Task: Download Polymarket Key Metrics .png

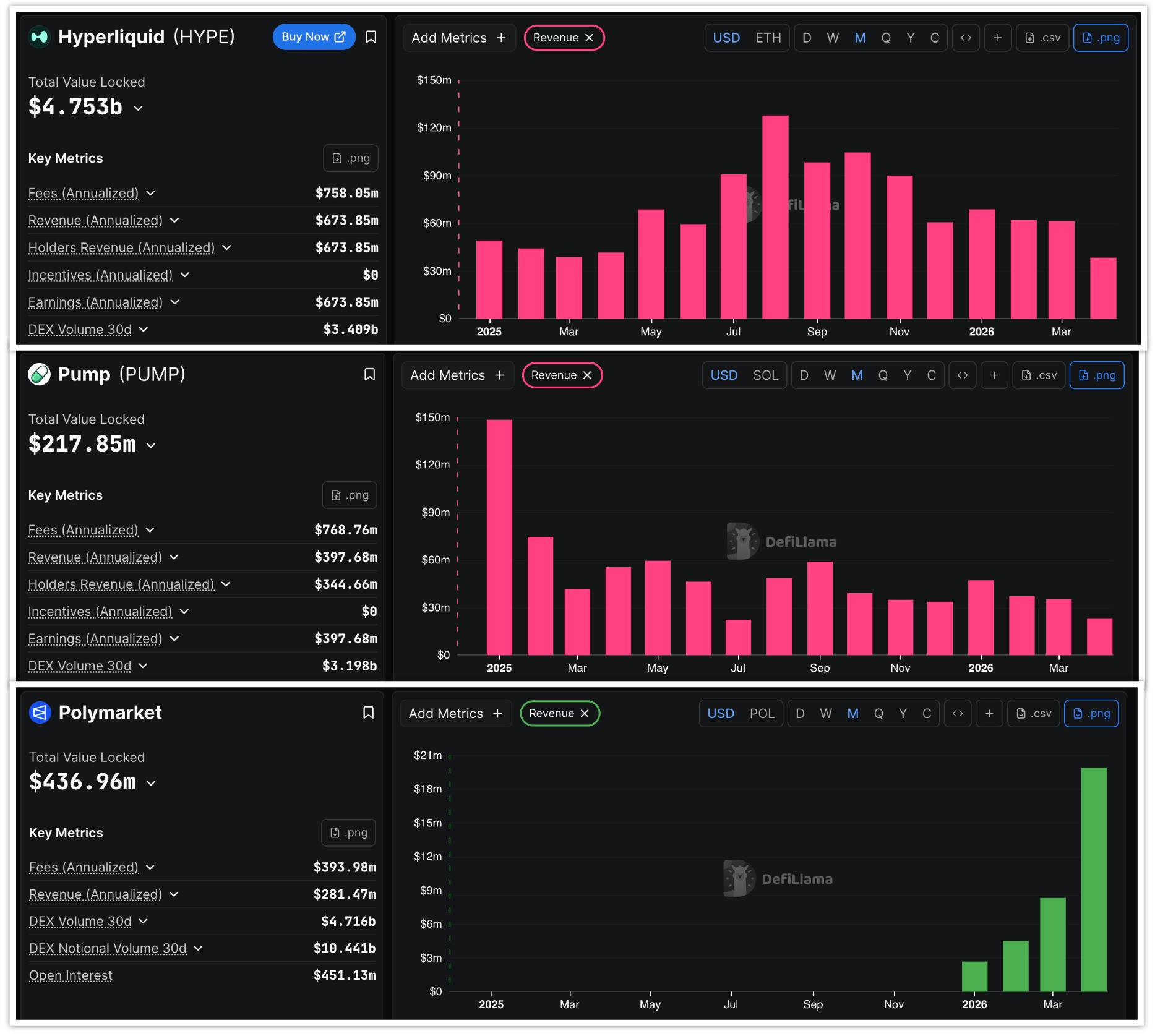Action: click(348, 833)
